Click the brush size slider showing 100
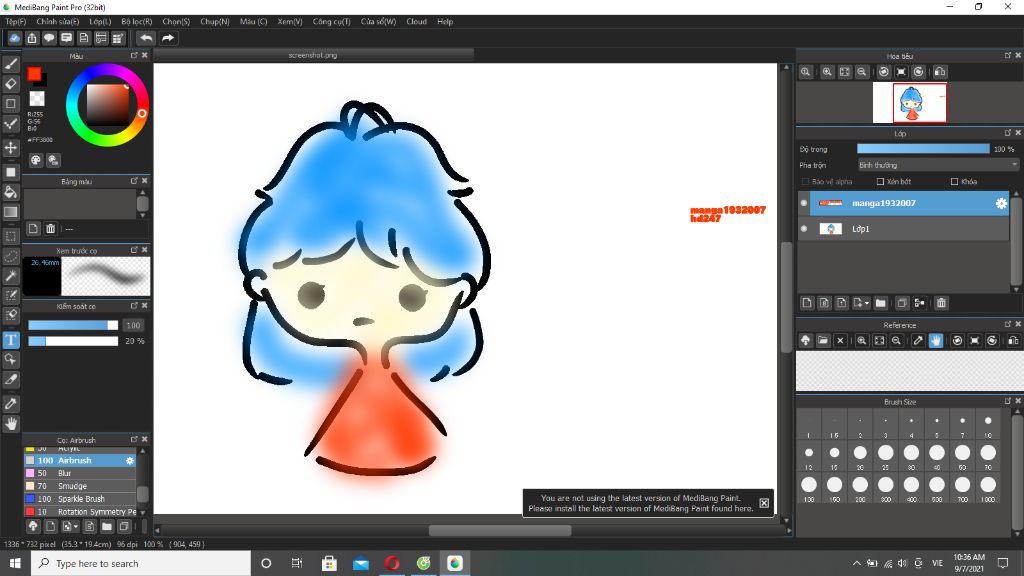The height and width of the screenshot is (576, 1024). coord(72,325)
